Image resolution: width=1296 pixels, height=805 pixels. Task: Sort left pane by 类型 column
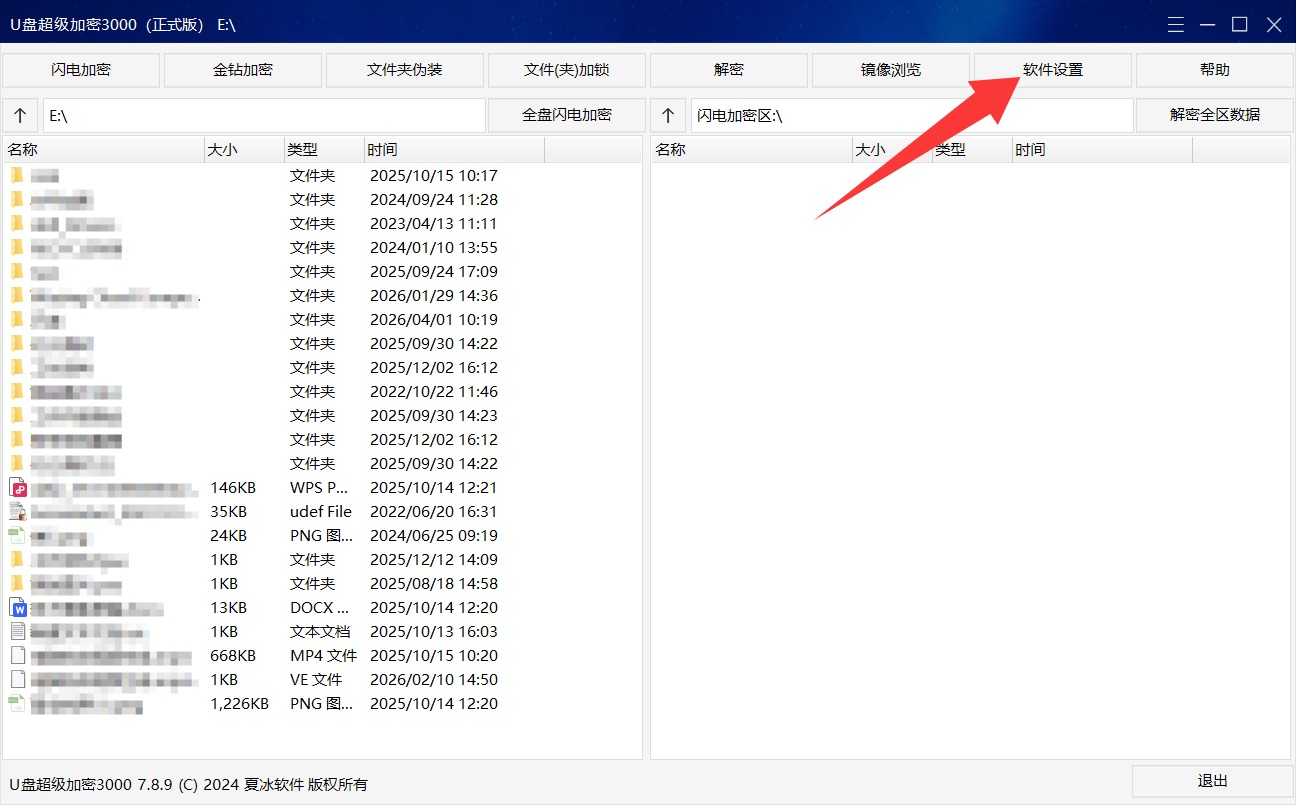point(324,150)
